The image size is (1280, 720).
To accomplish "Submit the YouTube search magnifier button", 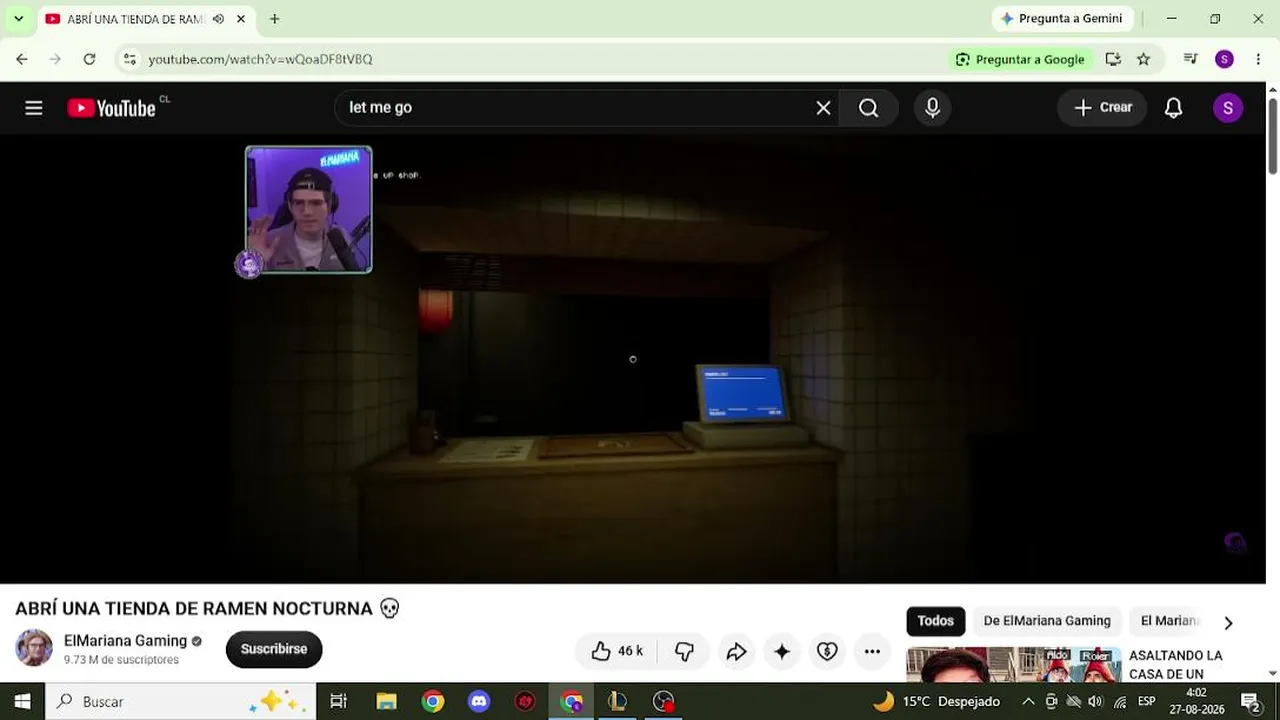I will tap(868, 108).
